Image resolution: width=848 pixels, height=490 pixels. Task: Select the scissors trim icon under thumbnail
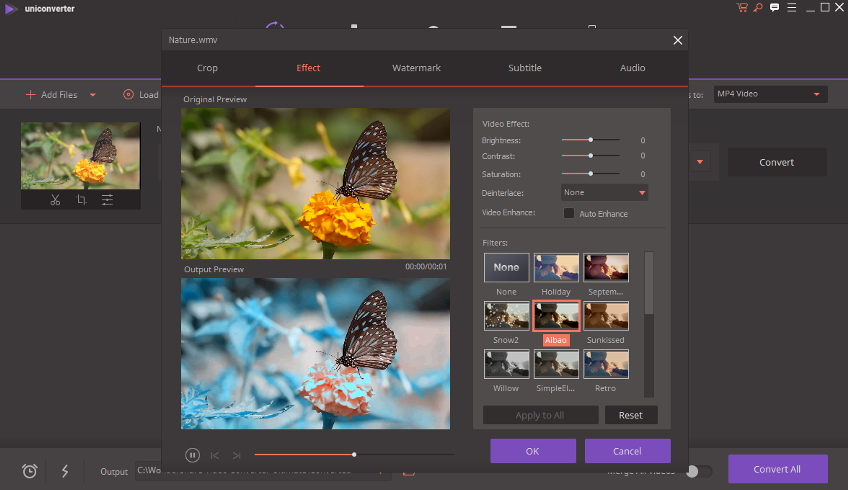[55, 200]
